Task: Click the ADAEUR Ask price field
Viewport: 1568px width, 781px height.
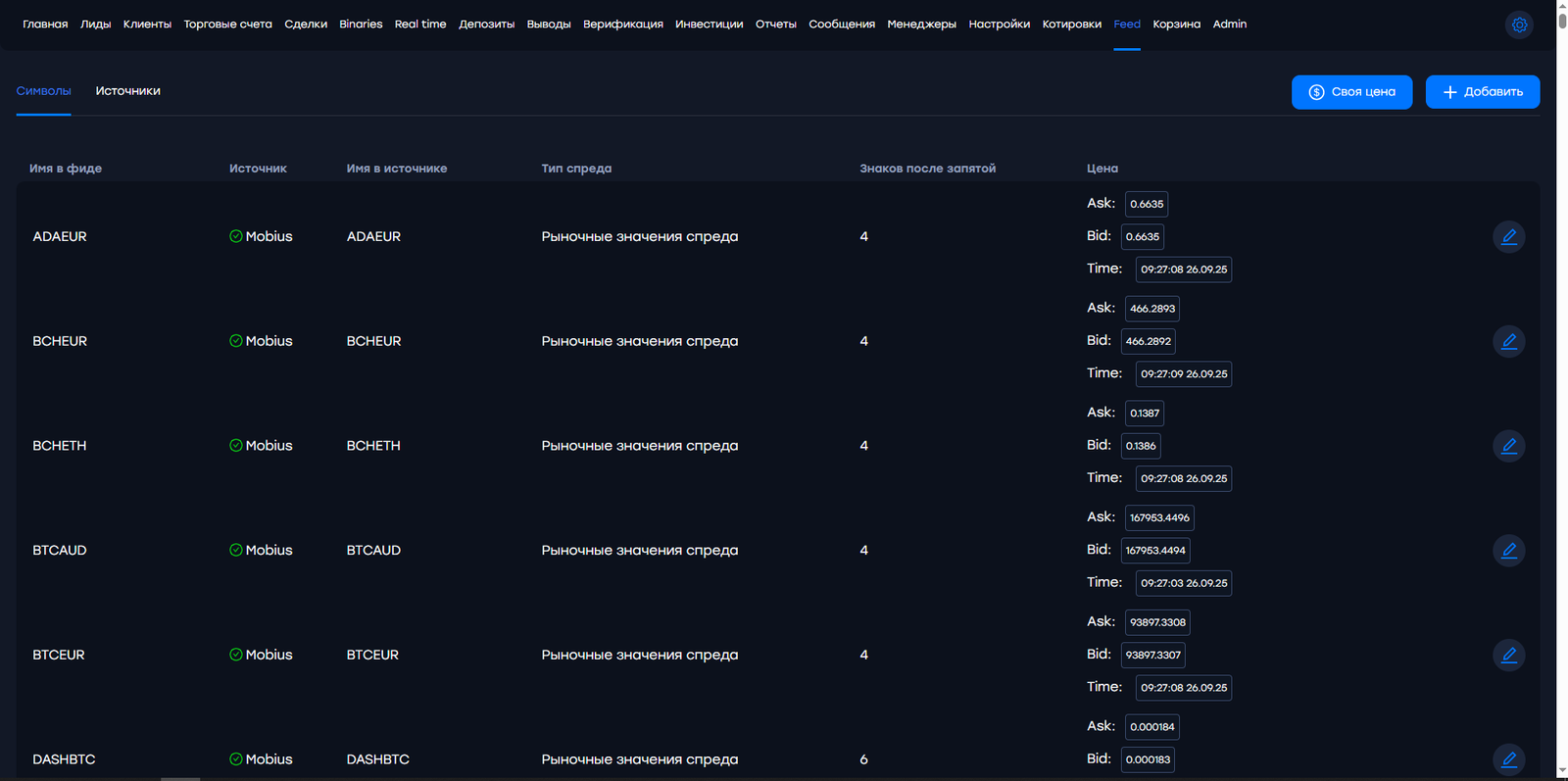Action: (1147, 204)
